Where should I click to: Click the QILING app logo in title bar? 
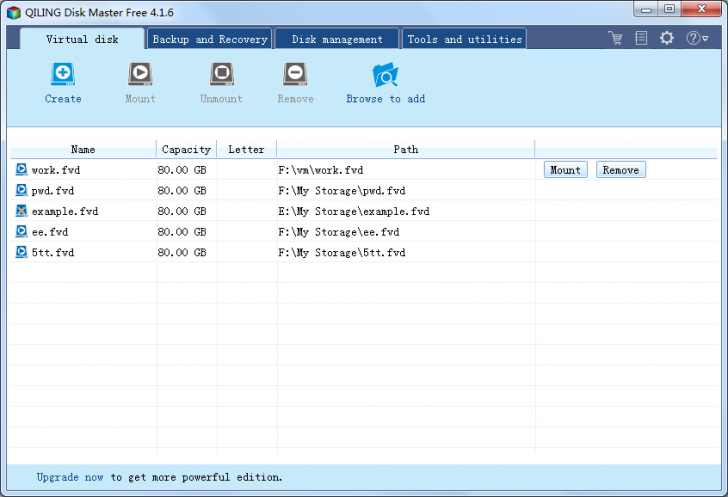pyautogui.click(x=14, y=13)
